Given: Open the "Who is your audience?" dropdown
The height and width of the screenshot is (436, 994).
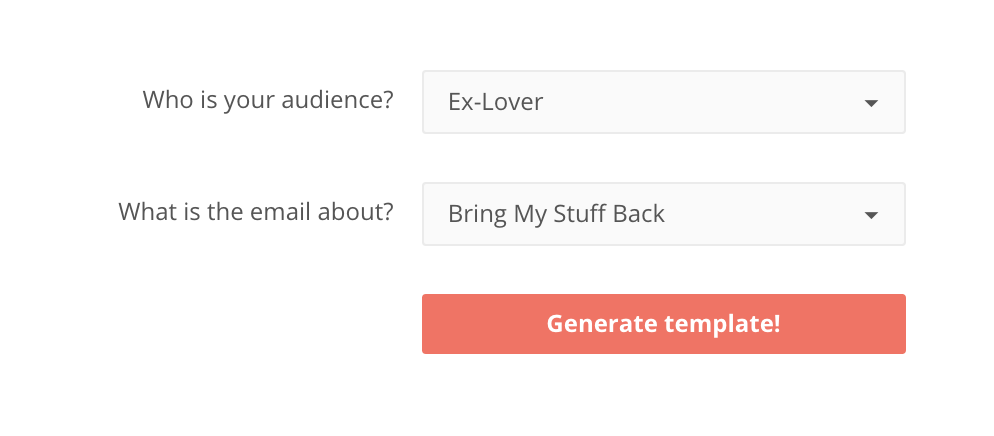Looking at the screenshot, I should click(663, 102).
